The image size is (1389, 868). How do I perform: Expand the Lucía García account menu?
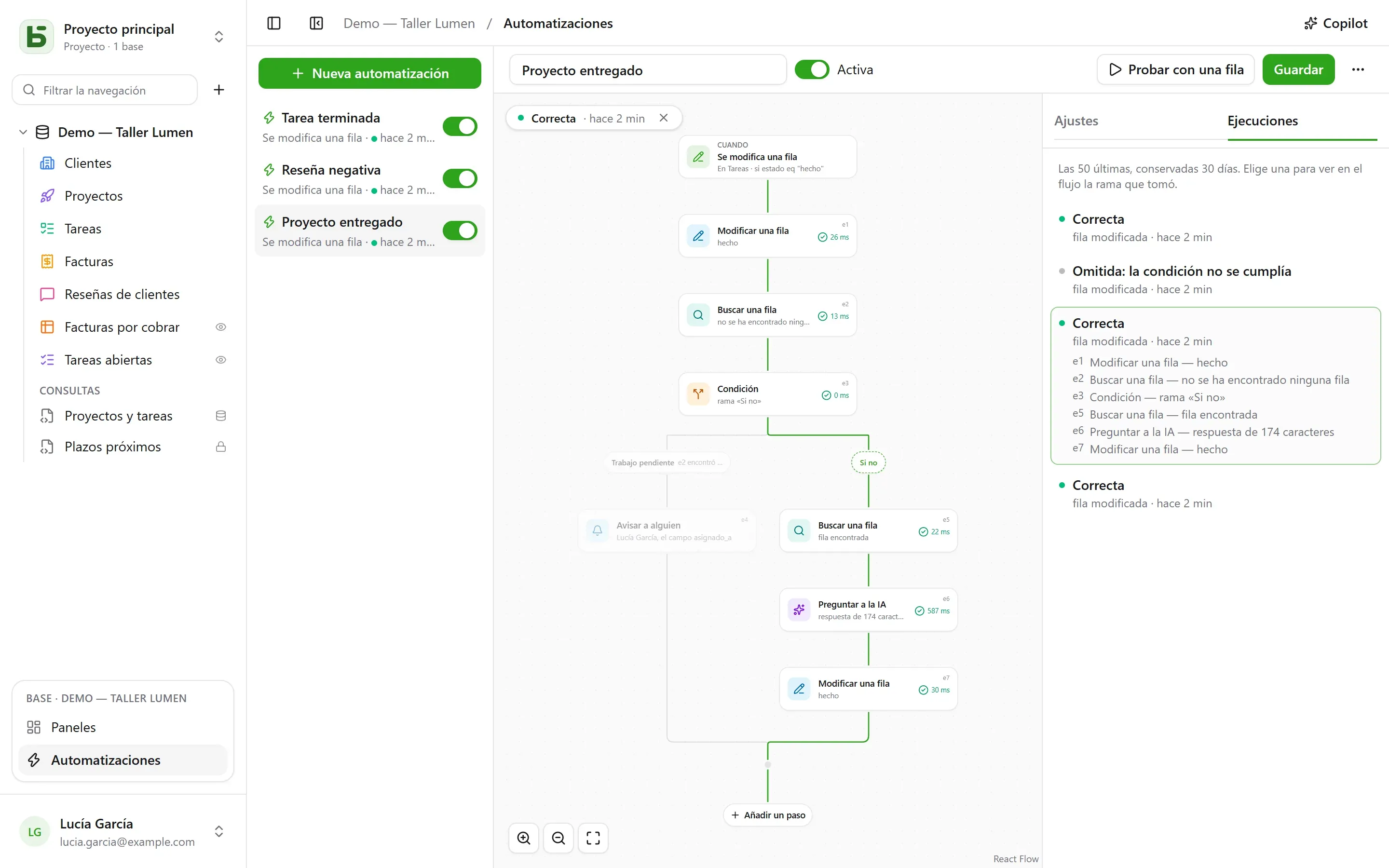[x=218, y=831]
